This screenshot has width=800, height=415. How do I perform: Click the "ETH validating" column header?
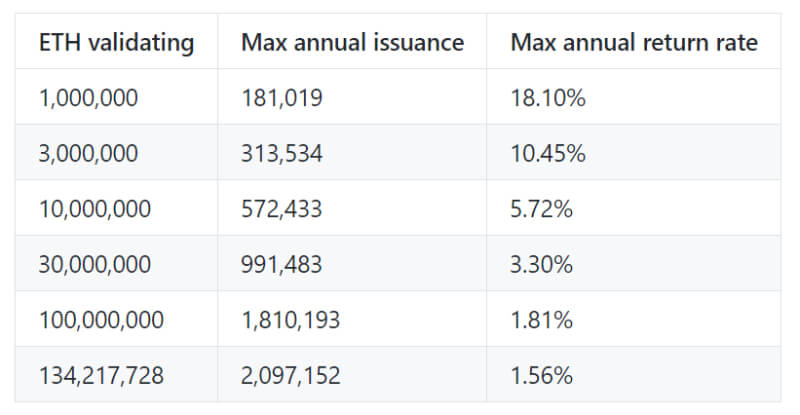tap(116, 42)
